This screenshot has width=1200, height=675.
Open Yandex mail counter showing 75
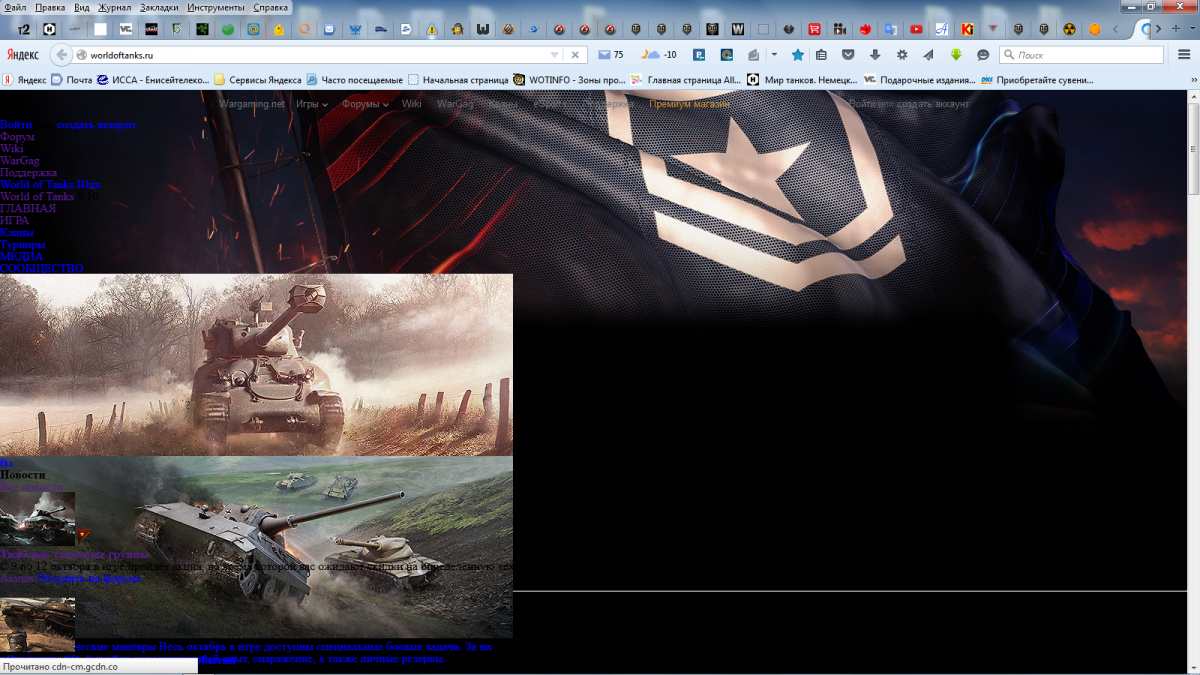(611, 55)
